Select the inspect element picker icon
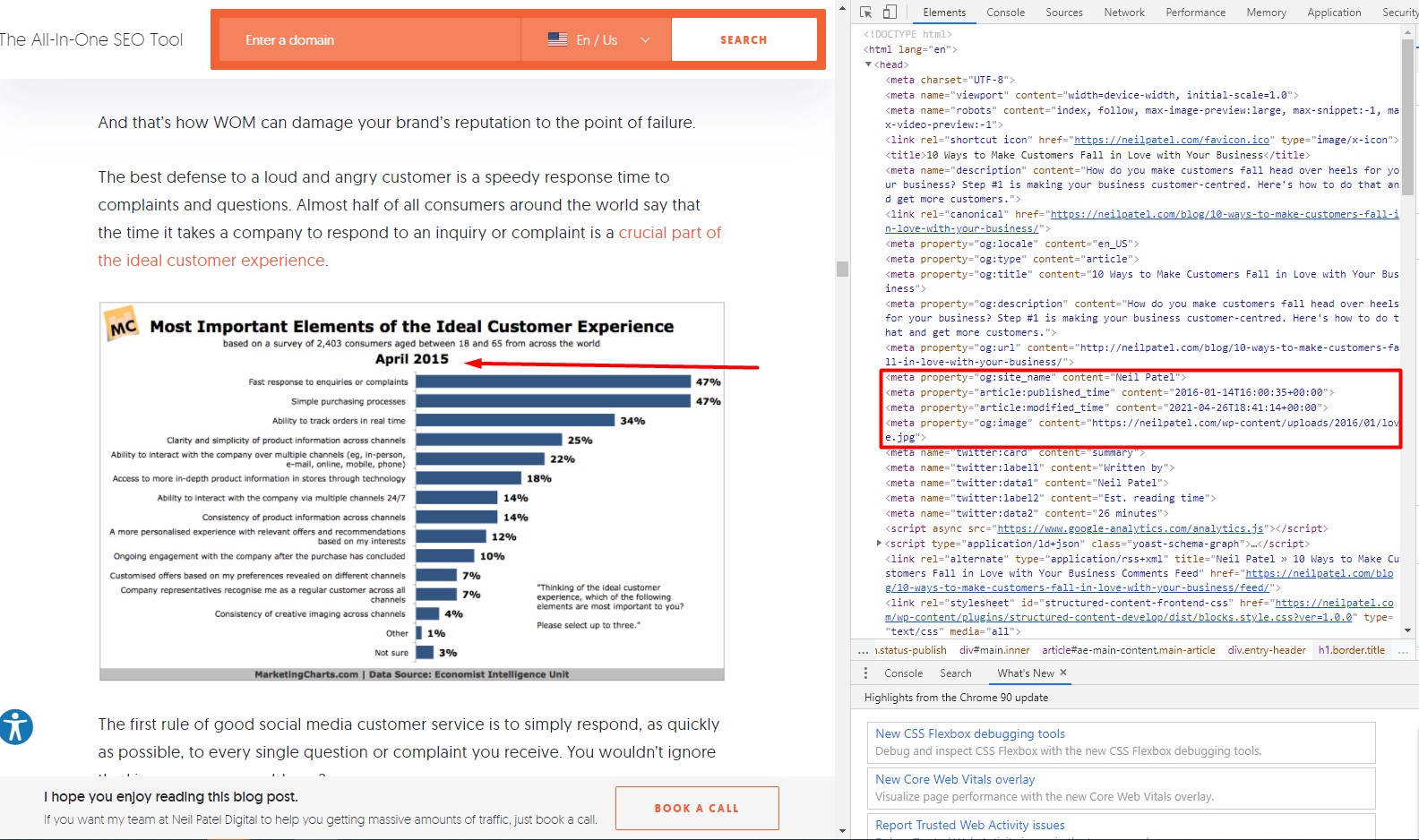The width and height of the screenshot is (1419, 840). click(x=865, y=13)
